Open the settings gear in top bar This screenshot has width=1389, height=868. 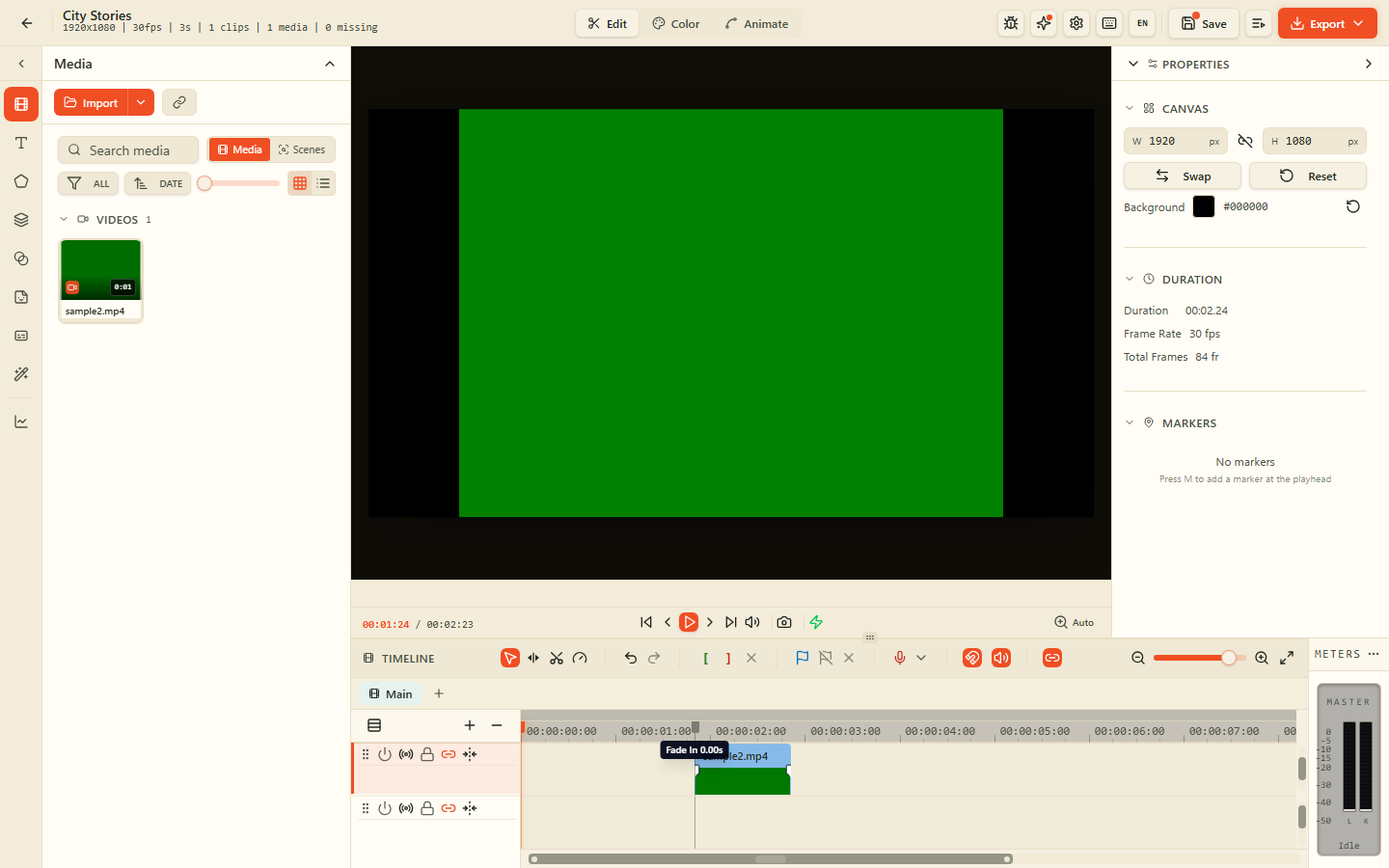click(x=1076, y=23)
